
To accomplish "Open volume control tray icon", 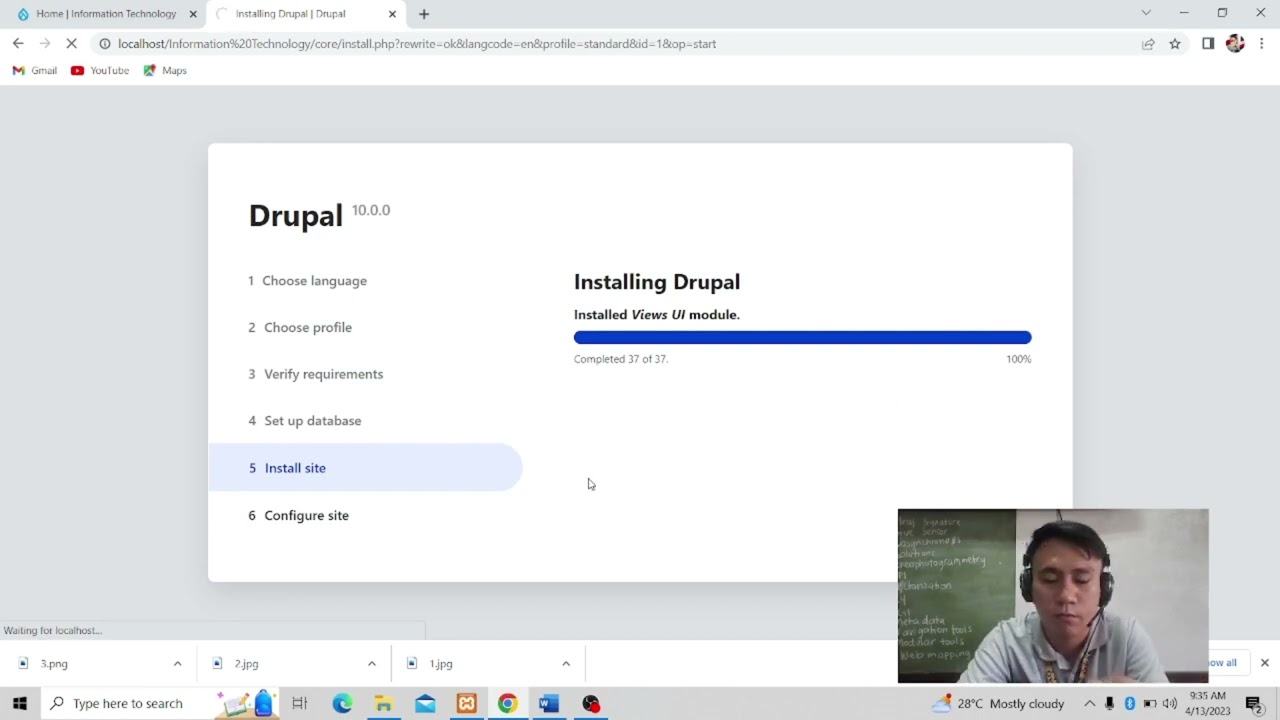I will (x=1170, y=704).
